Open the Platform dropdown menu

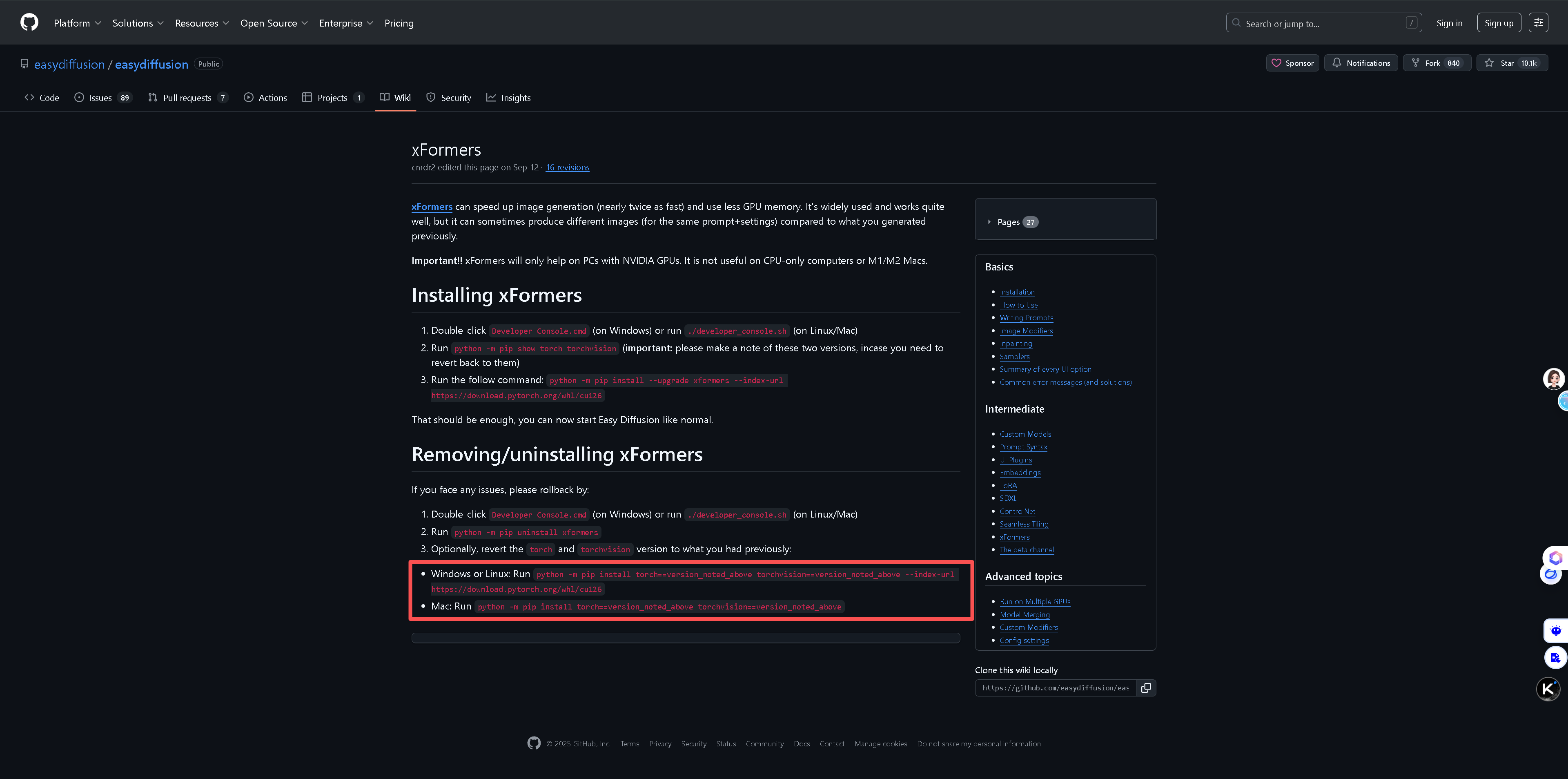point(77,23)
